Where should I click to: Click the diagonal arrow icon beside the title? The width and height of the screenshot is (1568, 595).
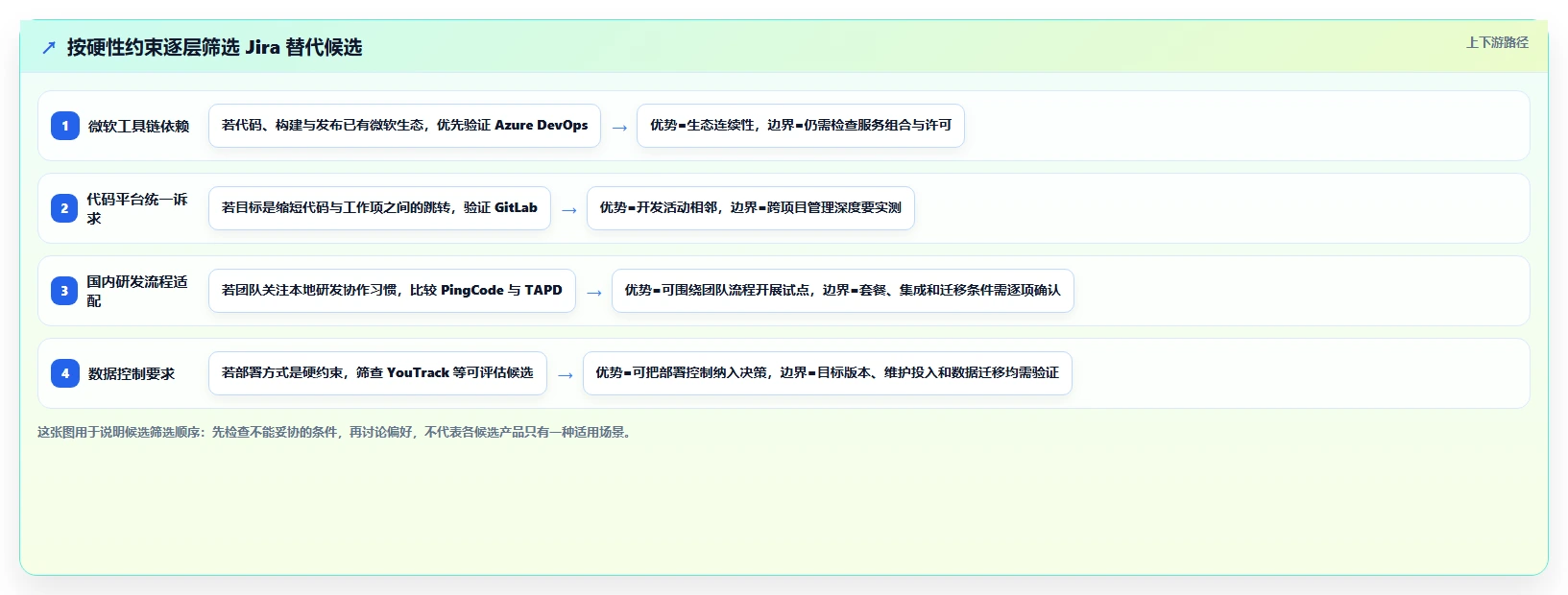49,47
